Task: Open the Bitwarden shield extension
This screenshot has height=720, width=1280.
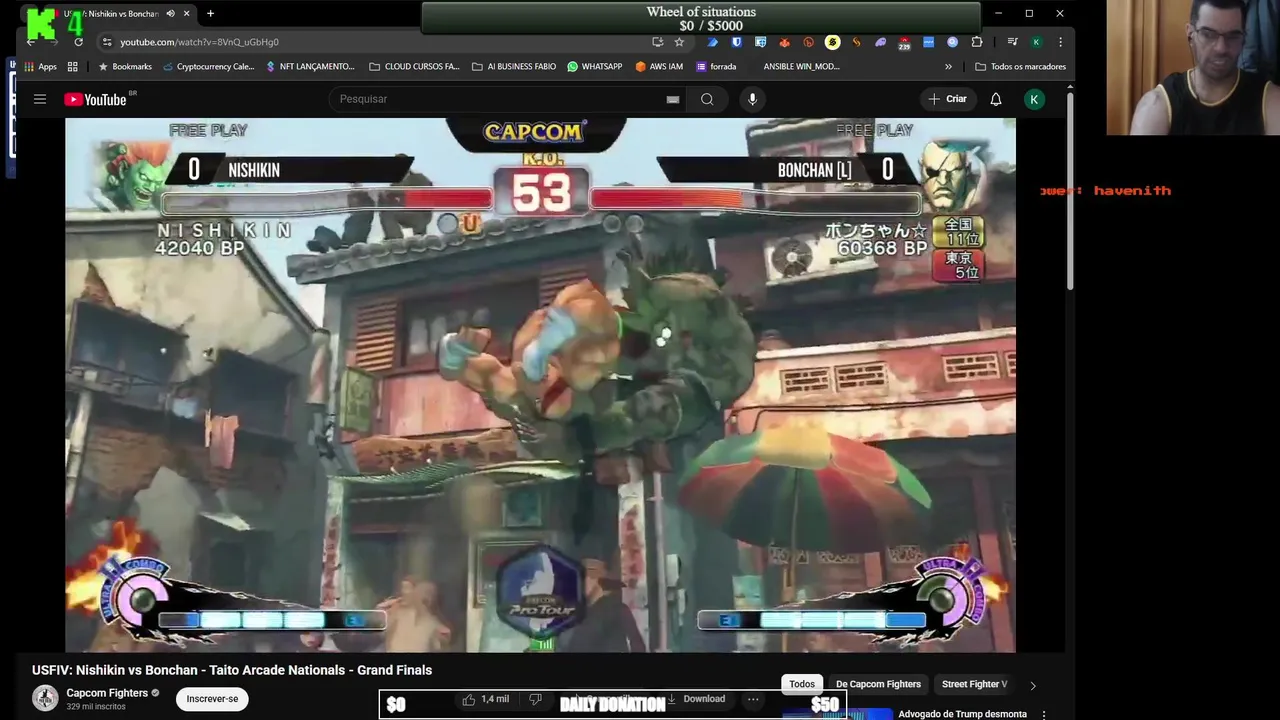Action: 737,42
